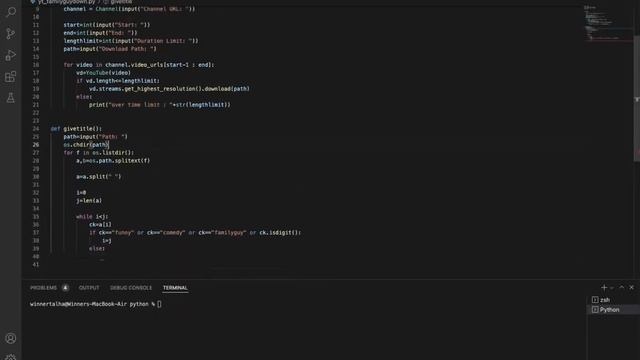The width and height of the screenshot is (640, 360).
Task: Click line number 24 in gutter
Action: click(x=36, y=129)
